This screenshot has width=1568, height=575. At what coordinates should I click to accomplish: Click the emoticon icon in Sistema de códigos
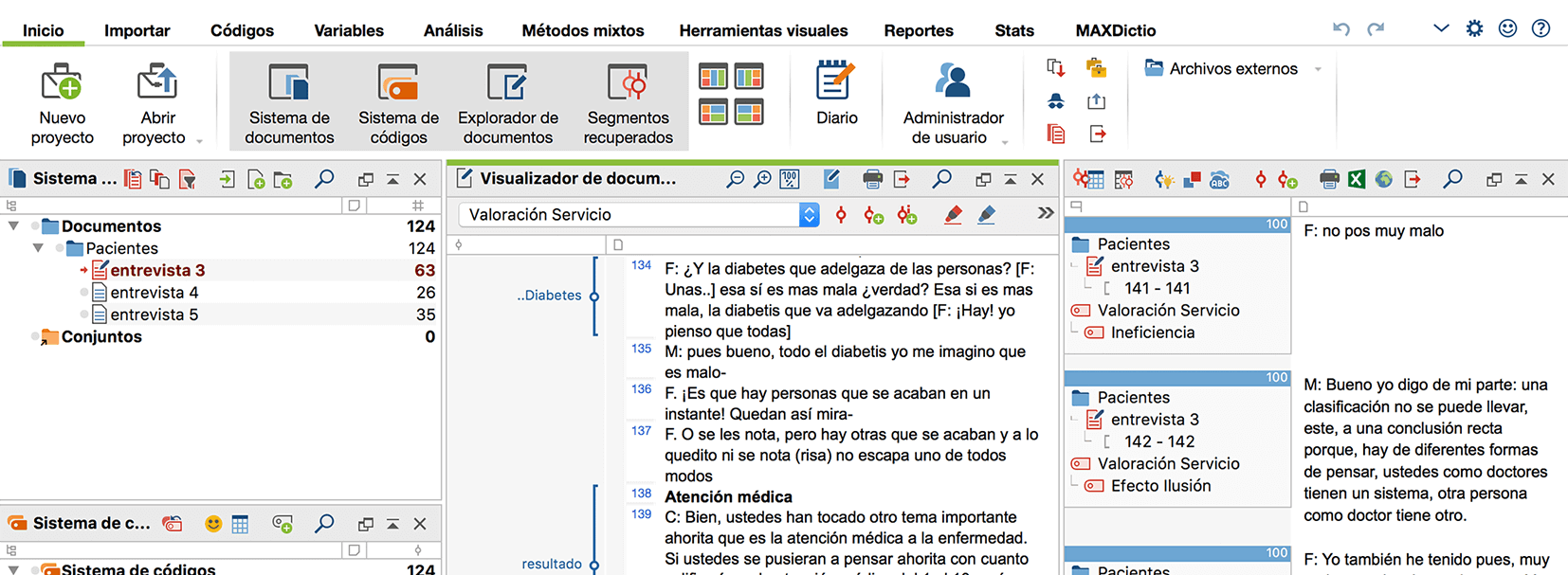coord(213,524)
